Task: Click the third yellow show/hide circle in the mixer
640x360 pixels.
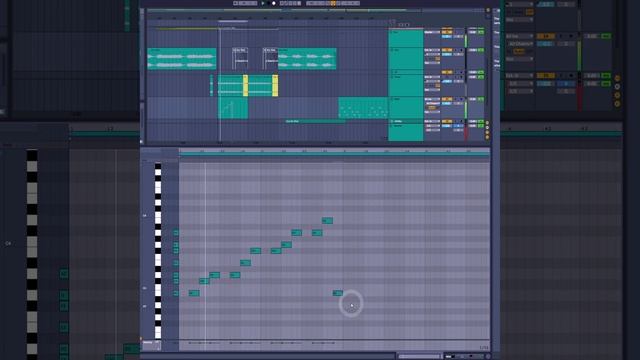Action: coord(487,132)
